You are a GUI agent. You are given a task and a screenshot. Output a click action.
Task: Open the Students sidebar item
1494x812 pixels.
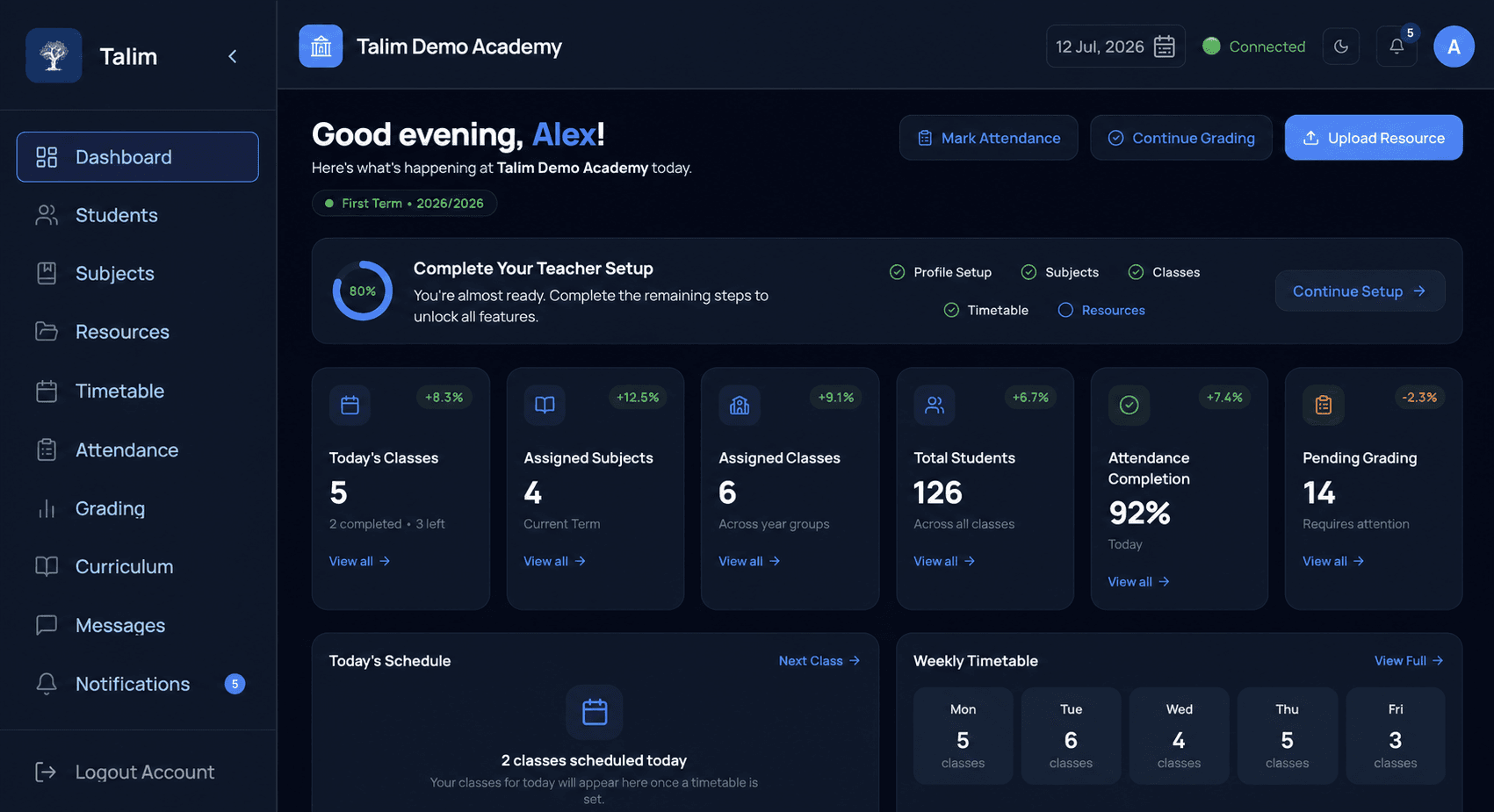tap(138, 215)
